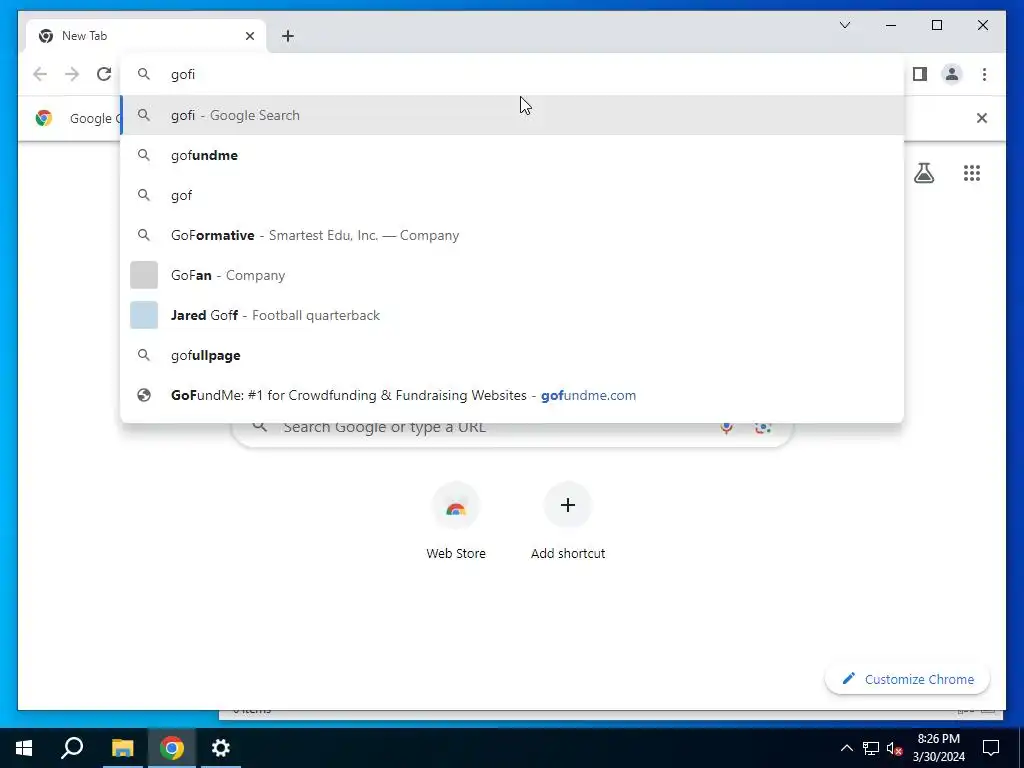1024x768 pixels.
Task: Open Chrome's three-dot menu
Action: [x=984, y=74]
